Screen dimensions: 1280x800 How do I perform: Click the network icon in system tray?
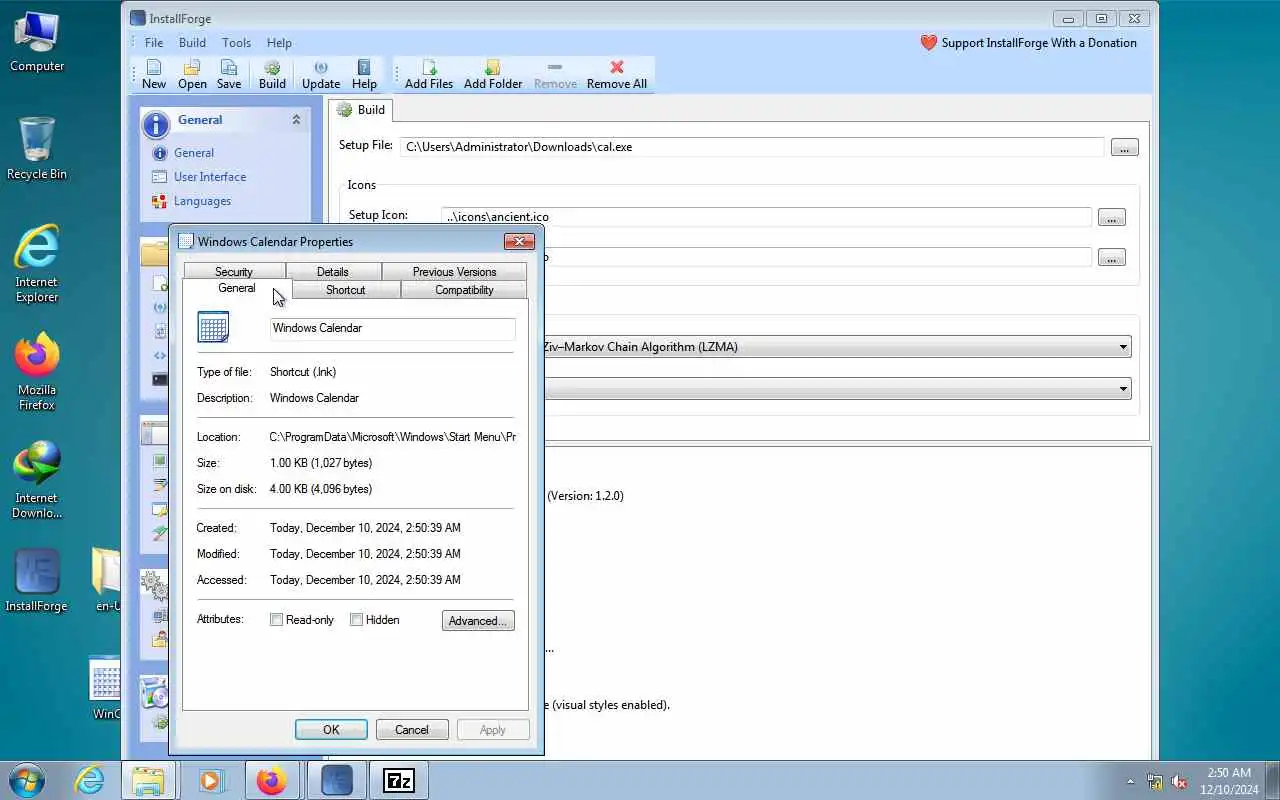pos(1155,781)
